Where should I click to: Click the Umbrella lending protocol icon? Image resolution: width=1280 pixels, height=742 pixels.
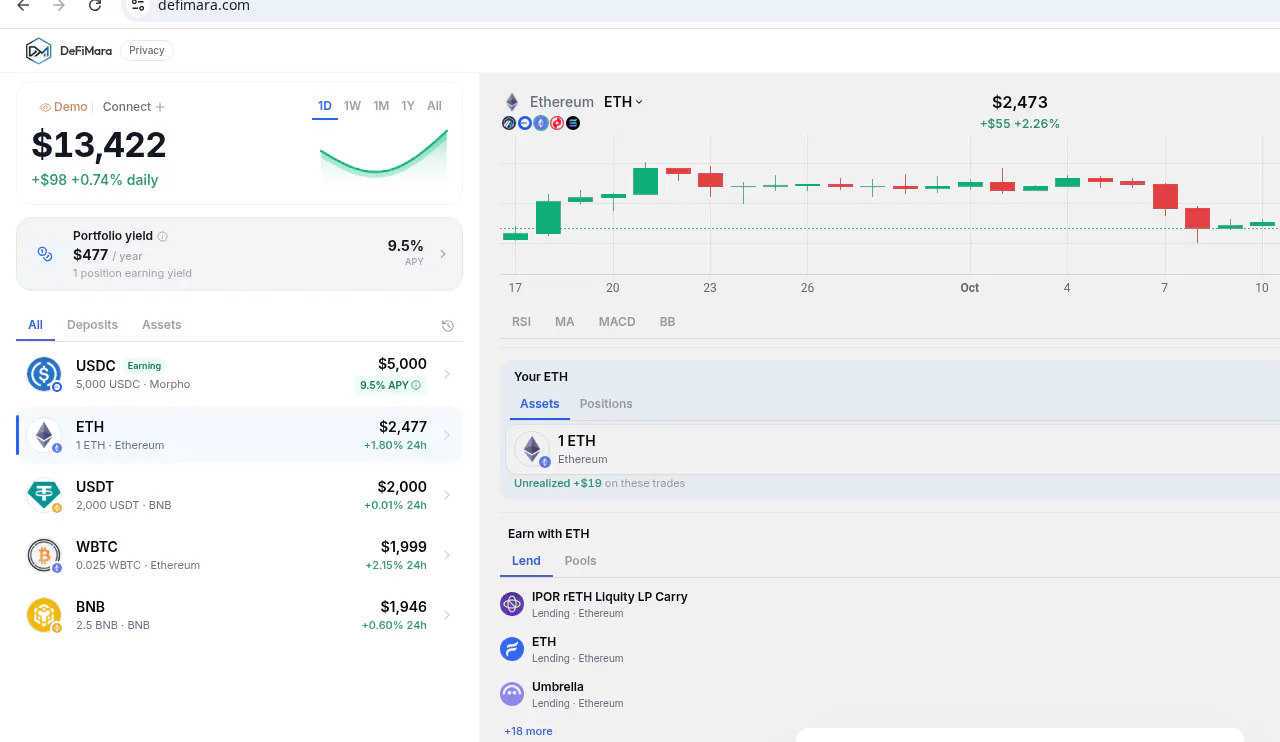tap(512, 694)
